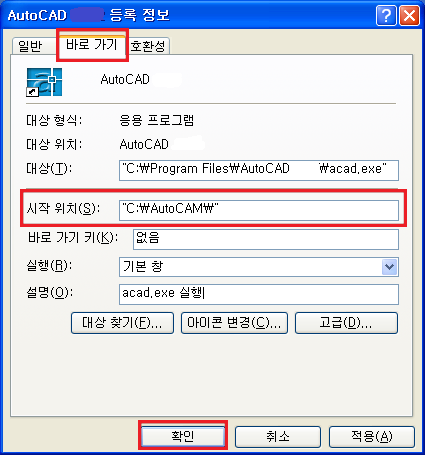Click inside the 설명(O) description field

click(259, 294)
